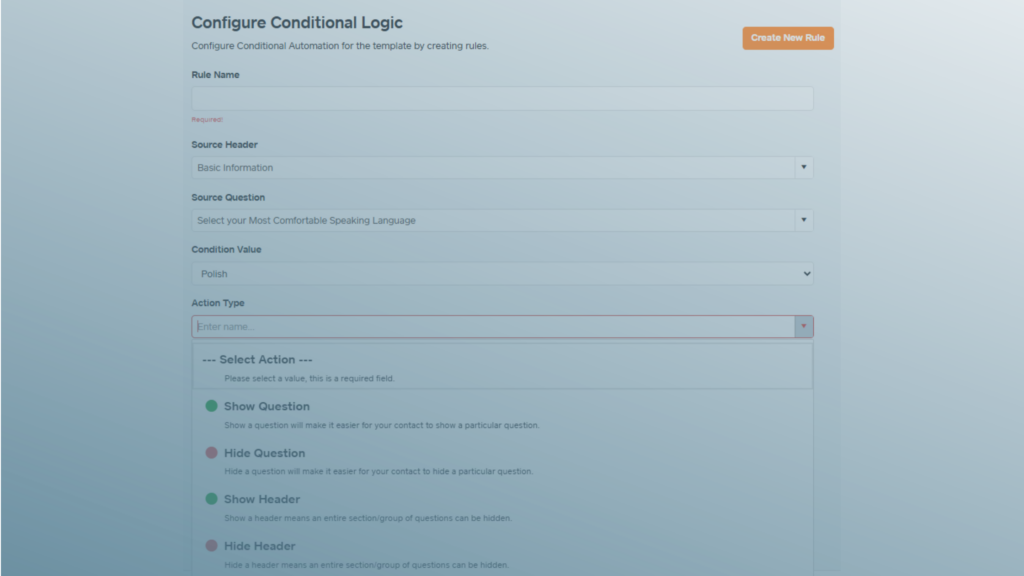Click the Enter name search box
This screenshot has height=576, width=1024.
point(450,326)
